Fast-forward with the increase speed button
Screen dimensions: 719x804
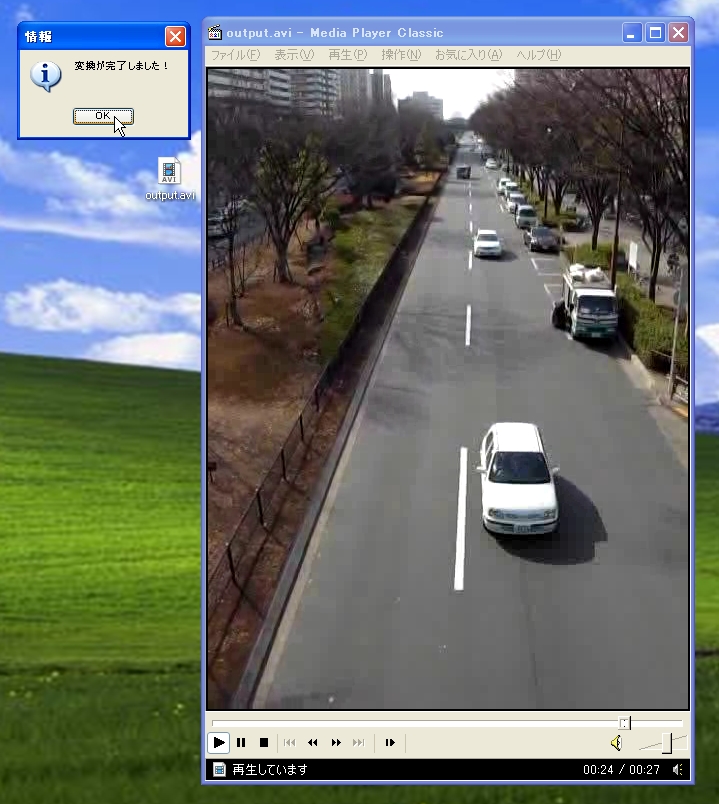click(336, 742)
